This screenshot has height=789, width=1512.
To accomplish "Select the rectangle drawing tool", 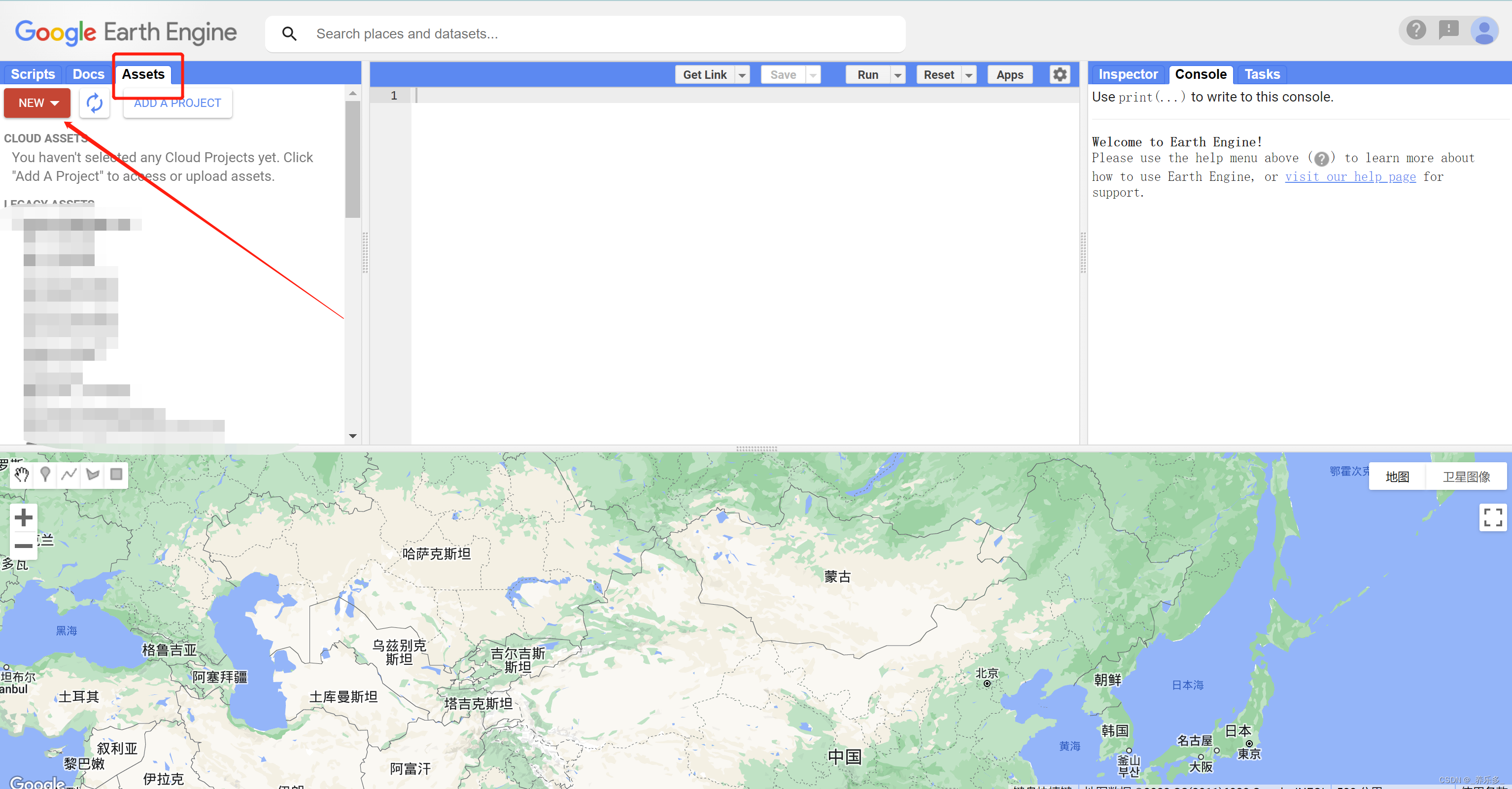I will (116, 475).
